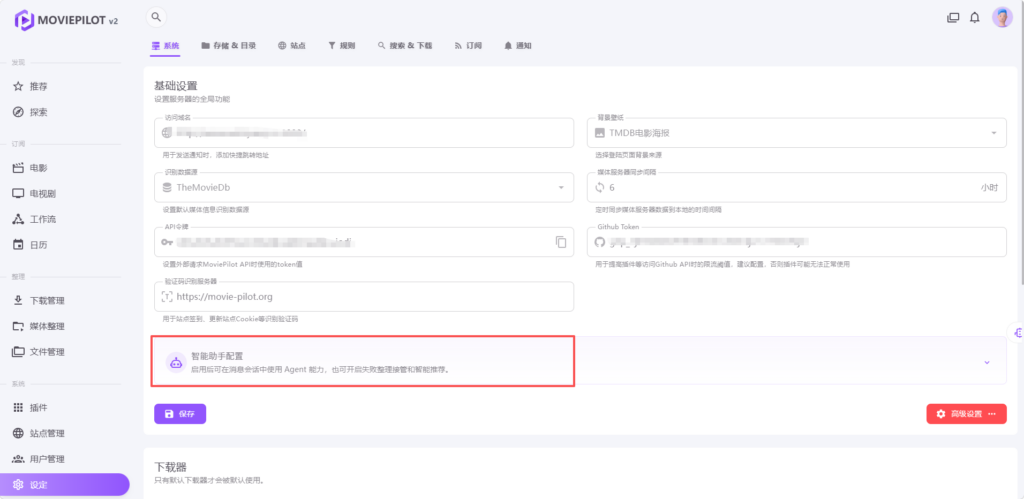Click the image icon in 背景壁纸 field
Image resolution: width=1024 pixels, height=499 pixels.
600,133
